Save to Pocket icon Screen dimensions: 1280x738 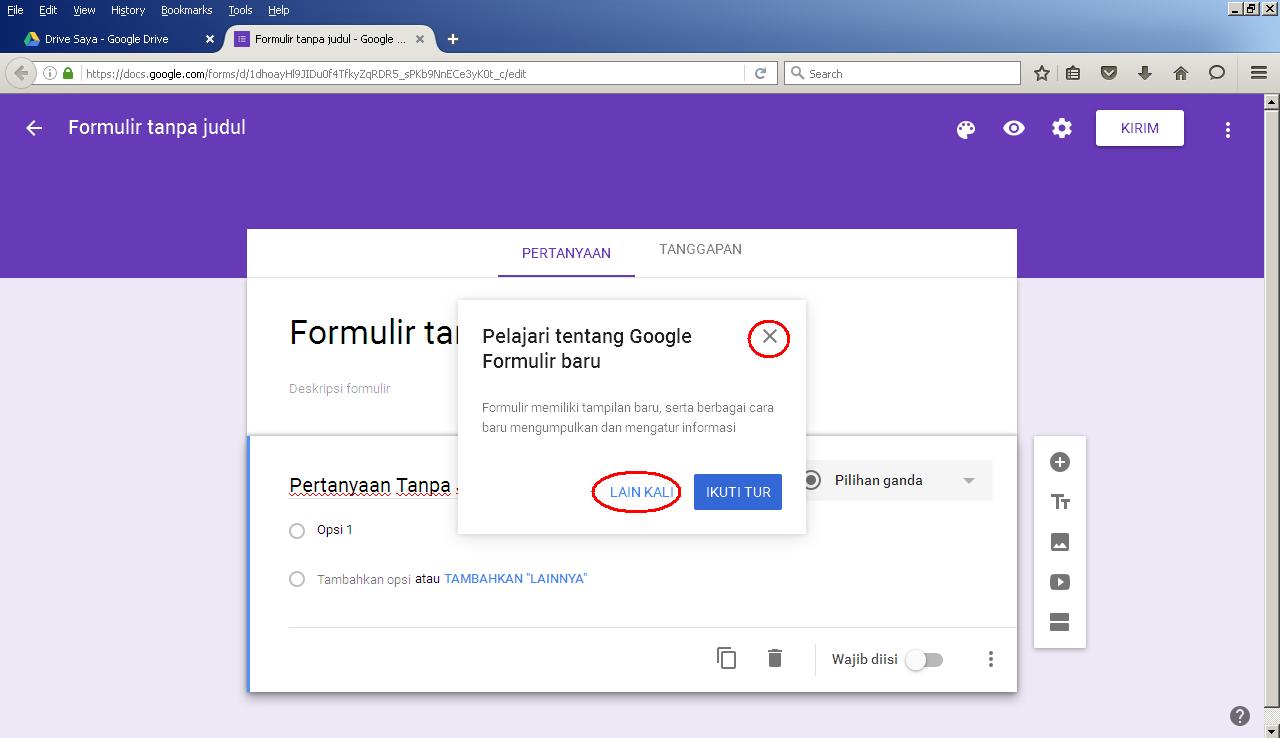(x=1109, y=73)
